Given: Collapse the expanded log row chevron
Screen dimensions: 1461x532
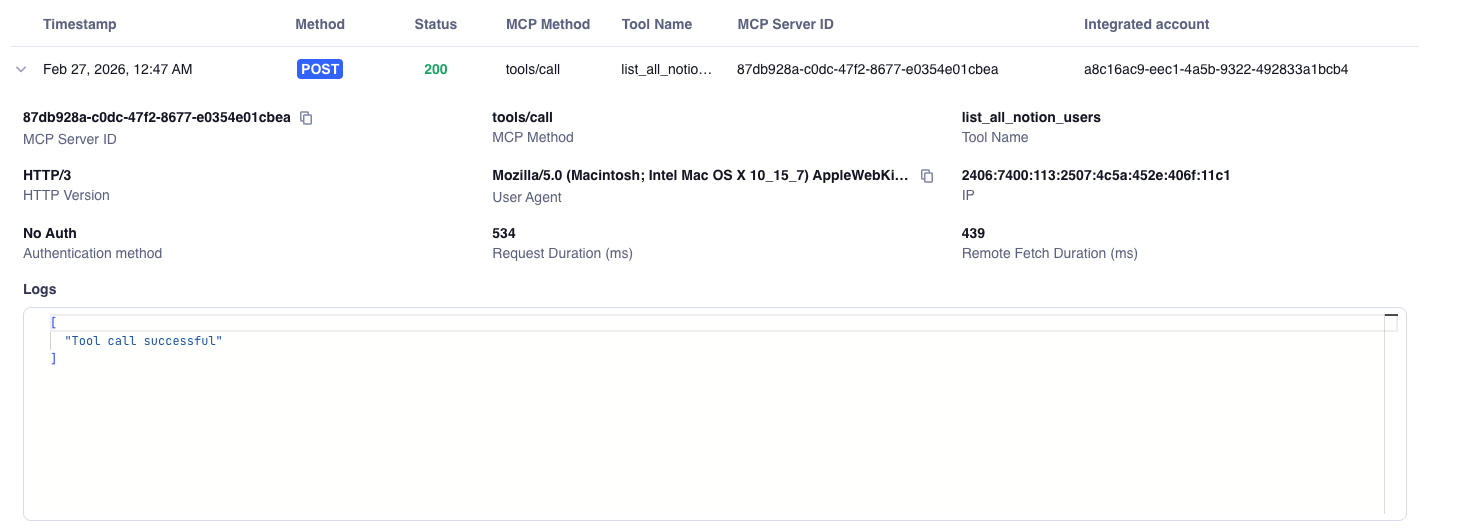Looking at the screenshot, I should (x=21, y=69).
